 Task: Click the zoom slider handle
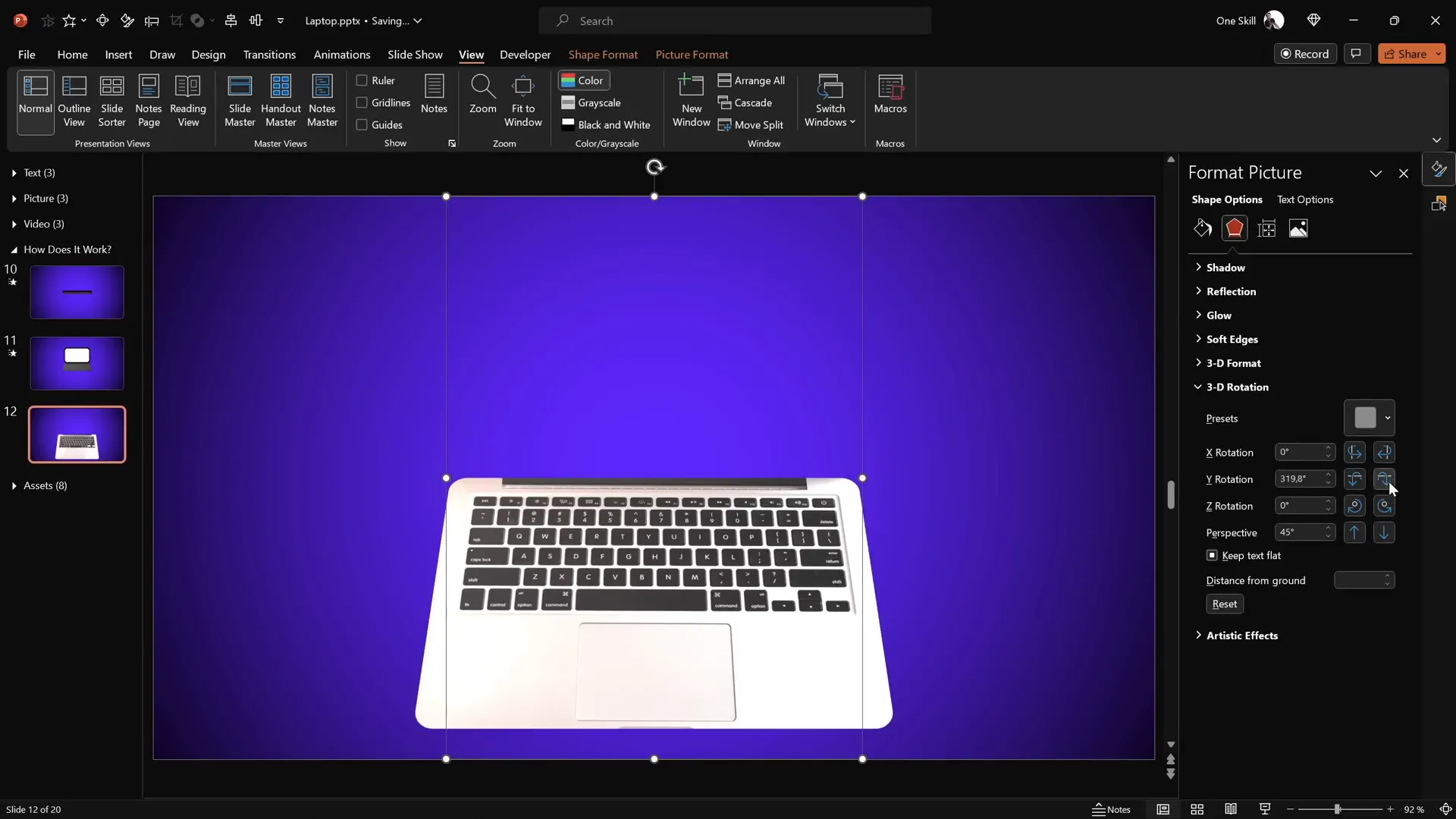tap(1338, 809)
